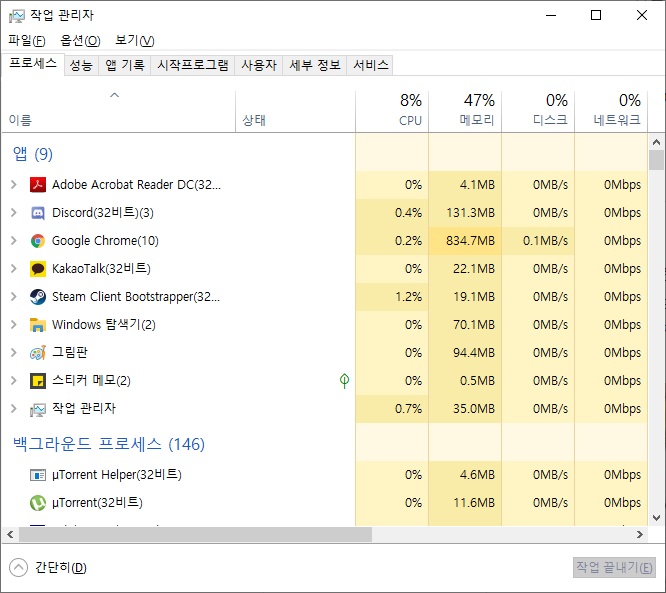Click Discord's 131.3MB memory value
The image size is (666, 593).
pos(470,213)
